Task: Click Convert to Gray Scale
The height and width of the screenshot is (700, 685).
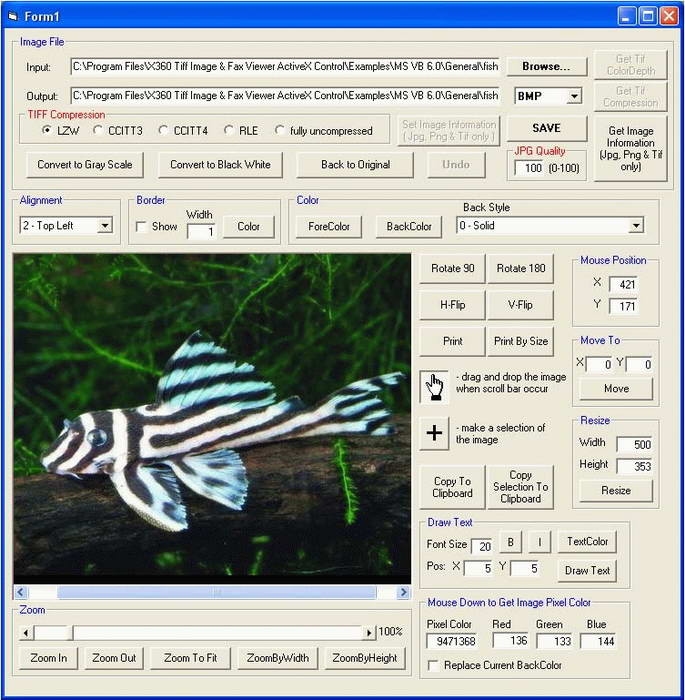Action: pos(85,165)
